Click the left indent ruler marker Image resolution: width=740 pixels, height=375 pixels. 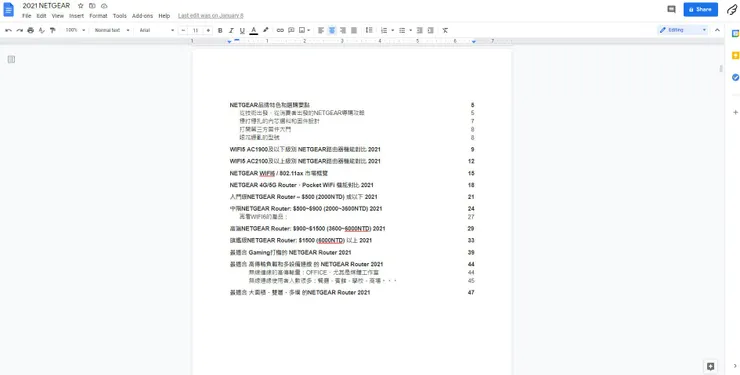pyautogui.click(x=229, y=42)
